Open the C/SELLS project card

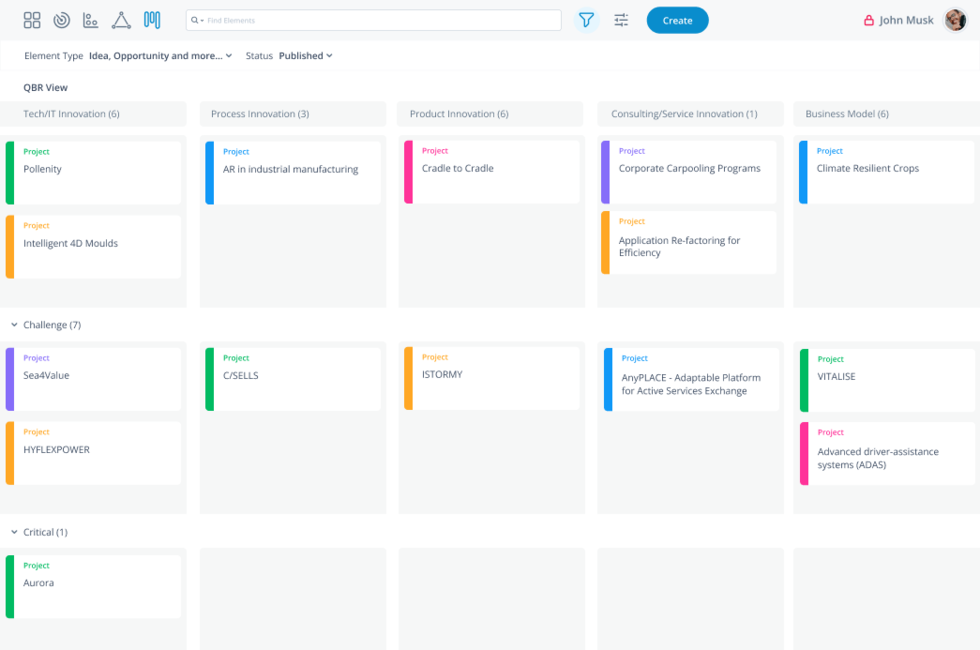292,379
